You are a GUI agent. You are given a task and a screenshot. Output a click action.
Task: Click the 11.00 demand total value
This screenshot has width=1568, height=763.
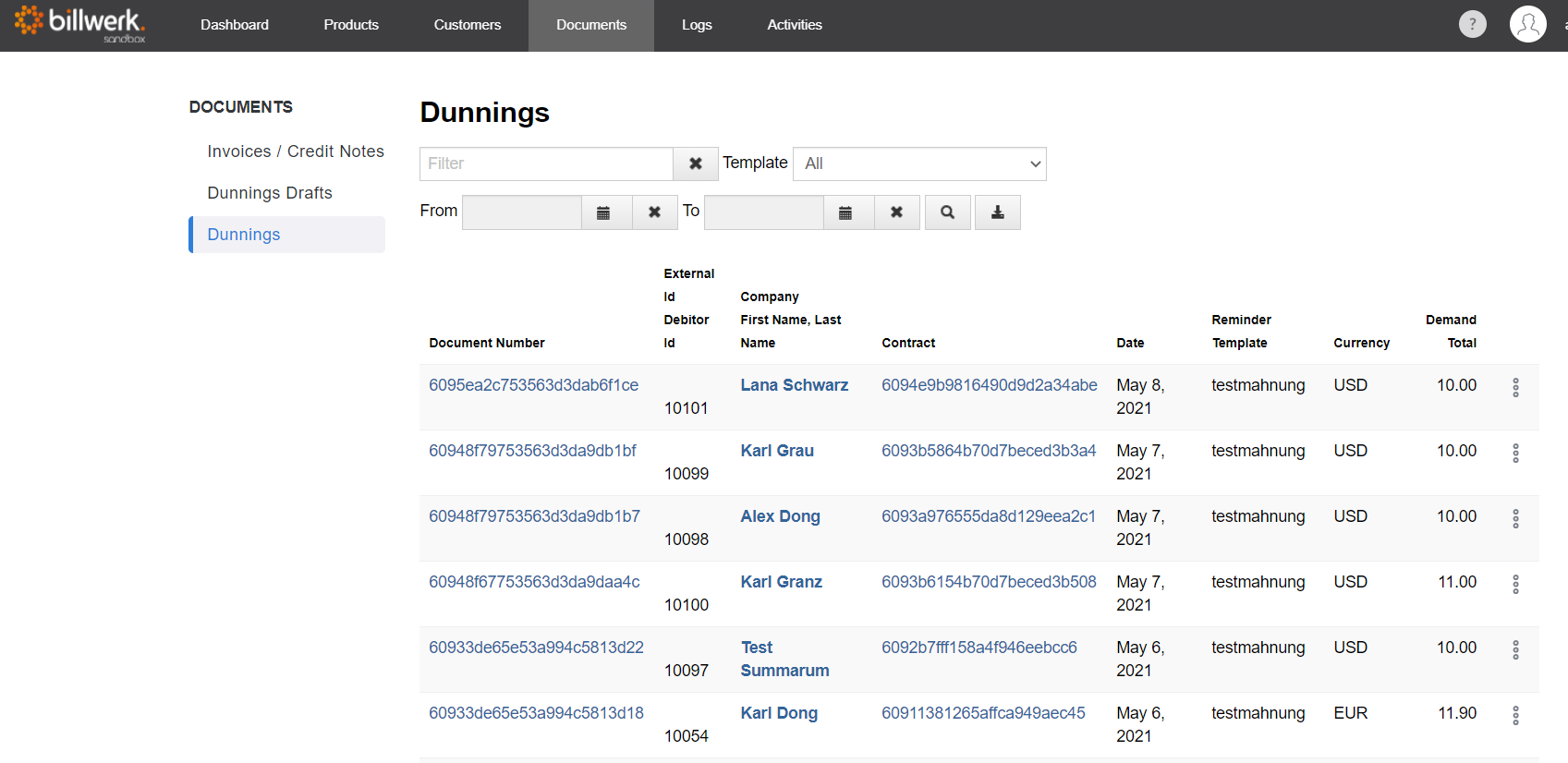[1457, 582]
